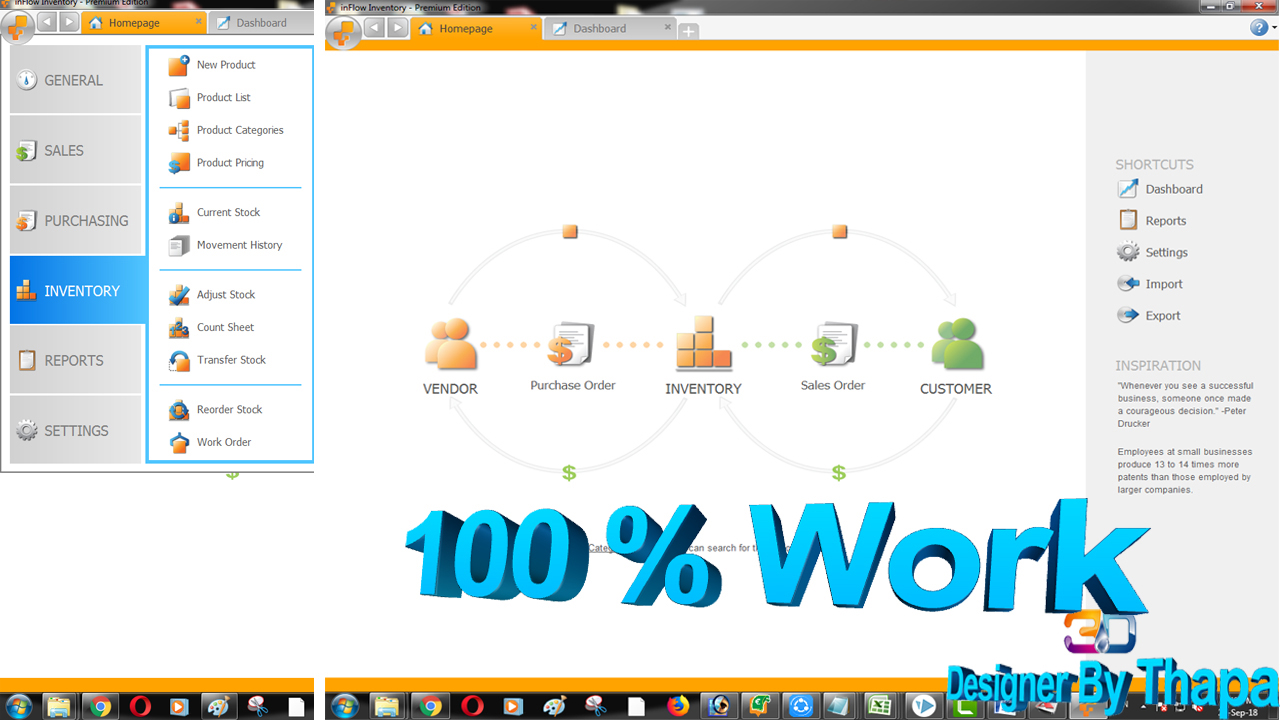This screenshot has width=1280, height=720.
Task: Open Reorder Stock entry
Action: click(215, 409)
